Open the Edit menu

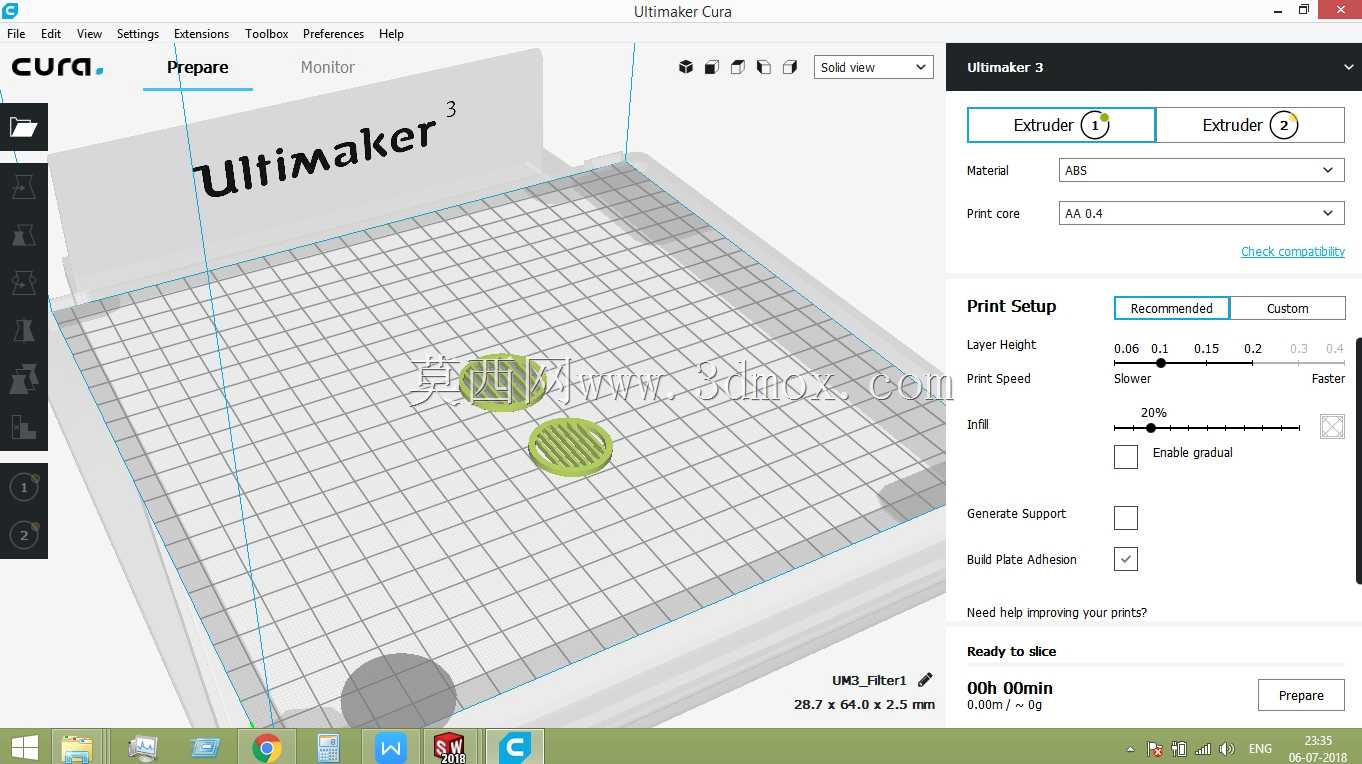tap(51, 33)
